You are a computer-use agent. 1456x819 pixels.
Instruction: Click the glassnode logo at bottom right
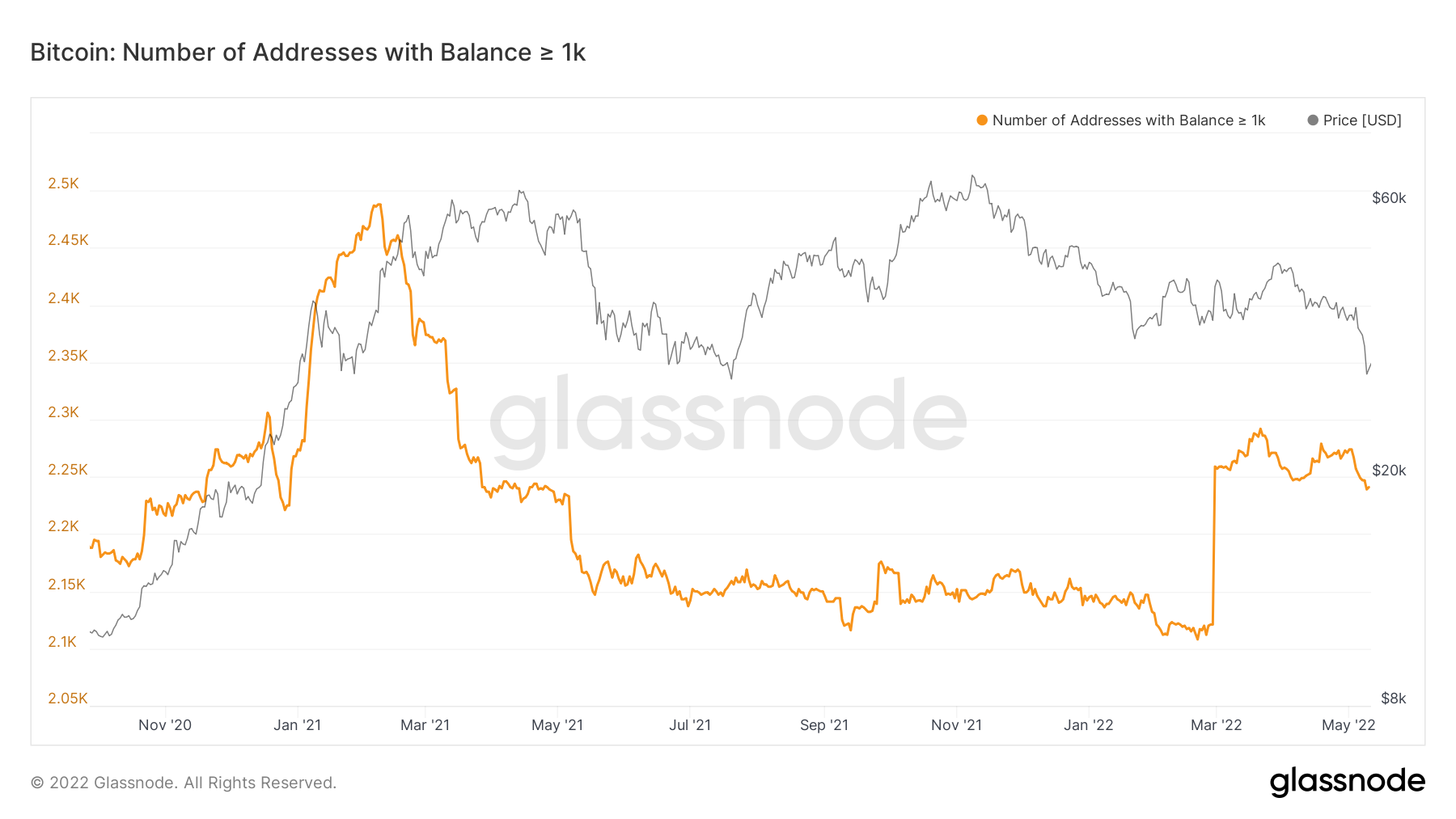(1347, 782)
